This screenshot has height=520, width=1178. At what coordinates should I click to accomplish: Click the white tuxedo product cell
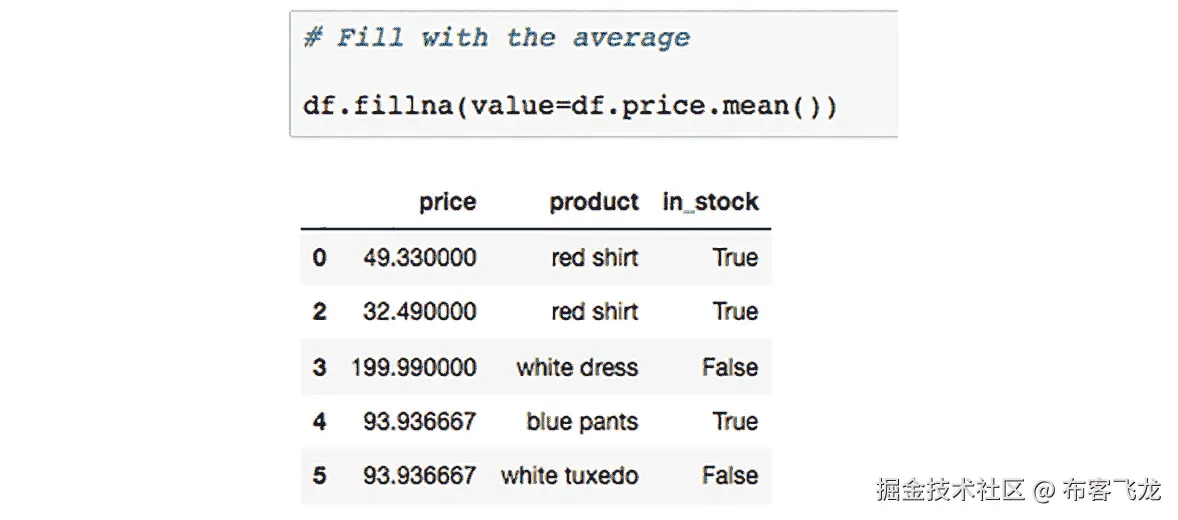tap(569, 476)
